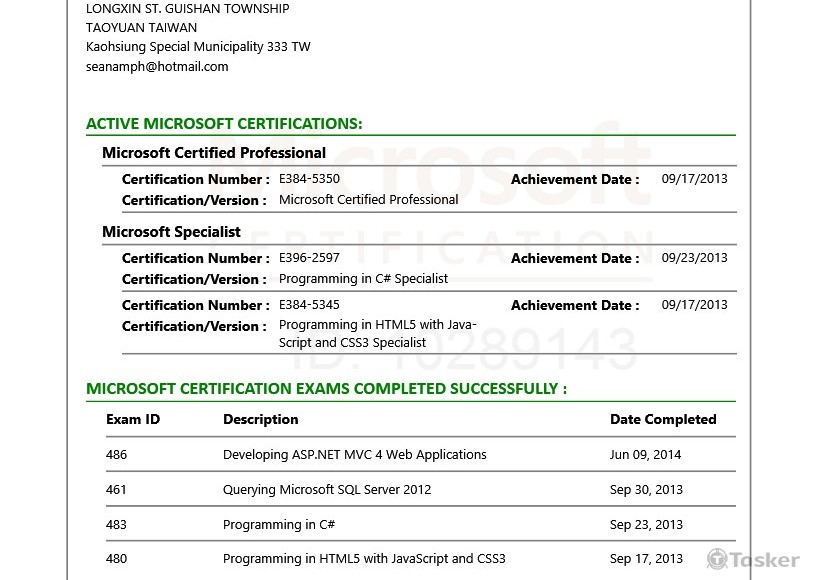Click the Date Completed column header

pyautogui.click(x=662, y=420)
